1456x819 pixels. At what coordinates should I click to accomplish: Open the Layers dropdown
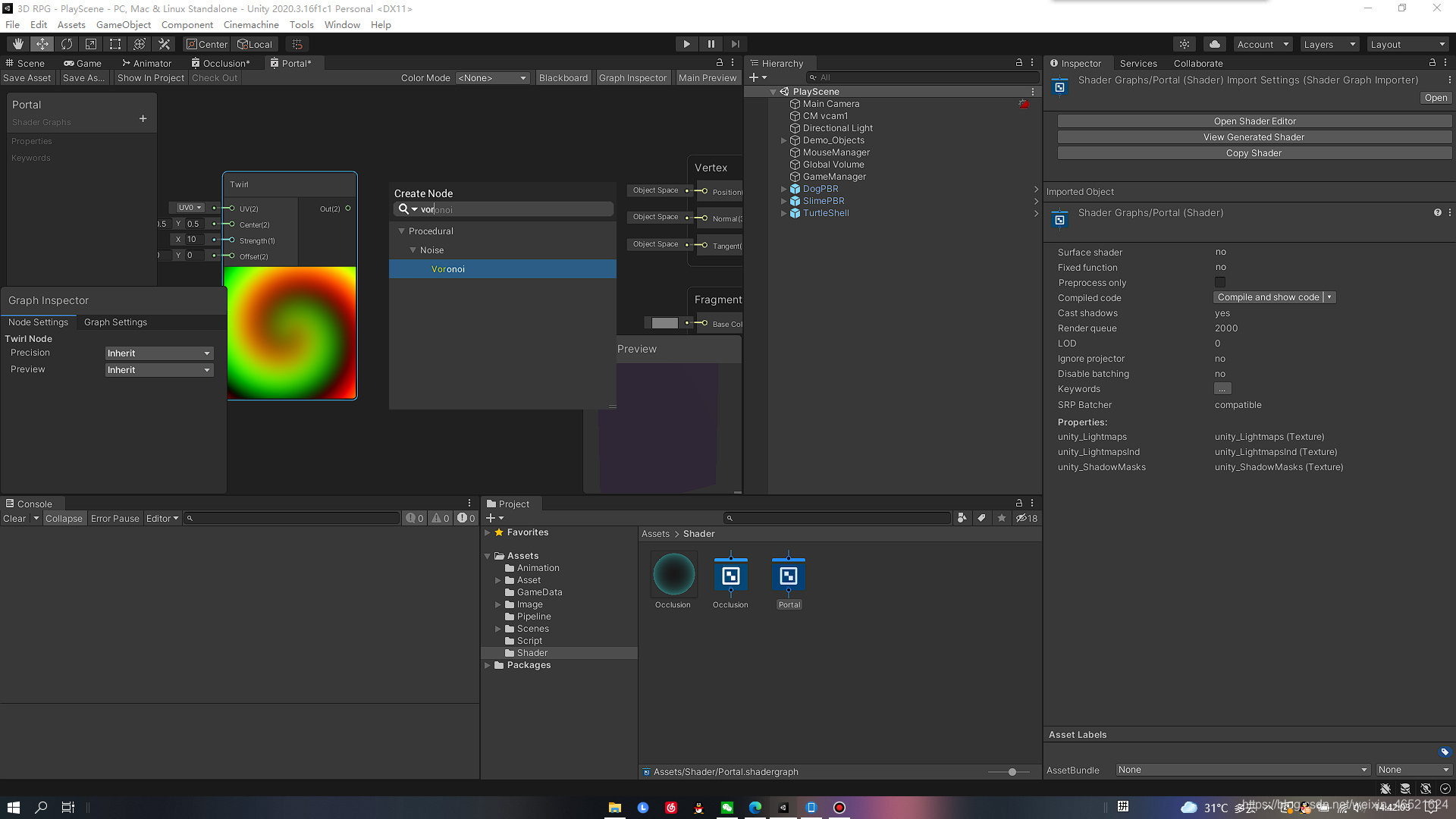pyautogui.click(x=1329, y=45)
